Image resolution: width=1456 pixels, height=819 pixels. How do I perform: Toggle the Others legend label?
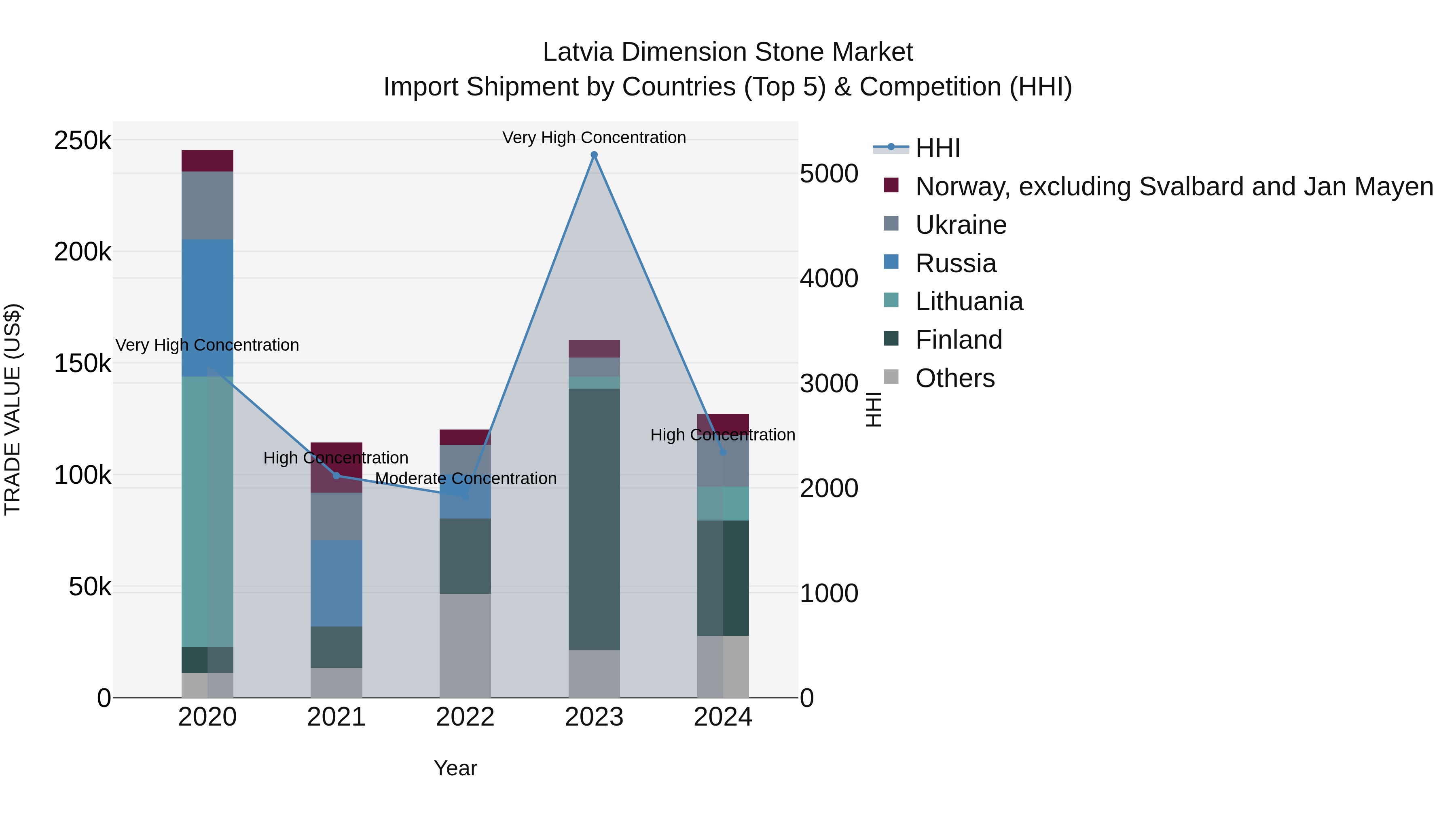click(955, 378)
